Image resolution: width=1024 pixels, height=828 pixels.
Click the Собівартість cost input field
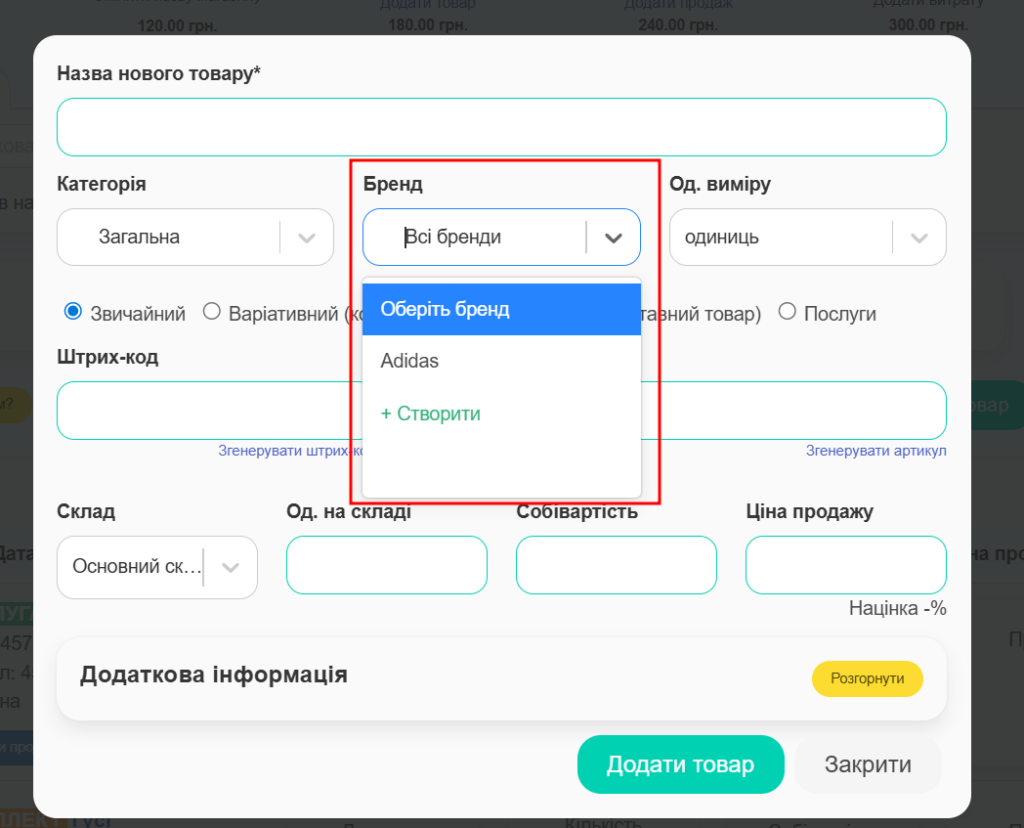[616, 565]
